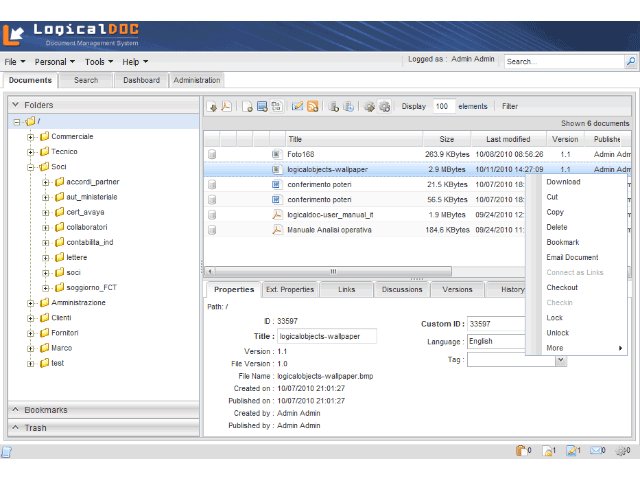
Task: Click the pencil edit toolbar icon
Action: 297,107
